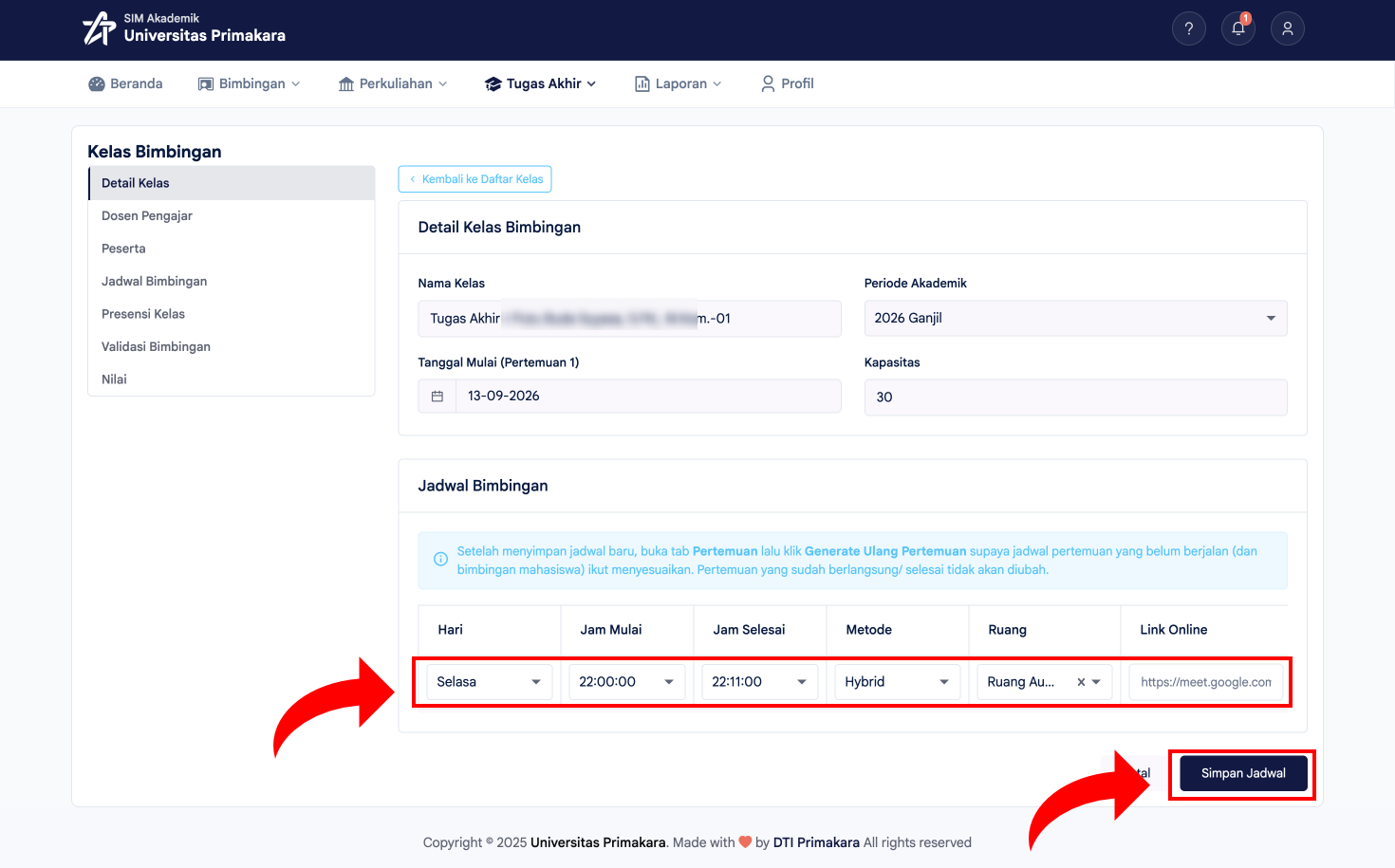Open the Nilai section
This screenshot has height=868, width=1395.
point(232,379)
